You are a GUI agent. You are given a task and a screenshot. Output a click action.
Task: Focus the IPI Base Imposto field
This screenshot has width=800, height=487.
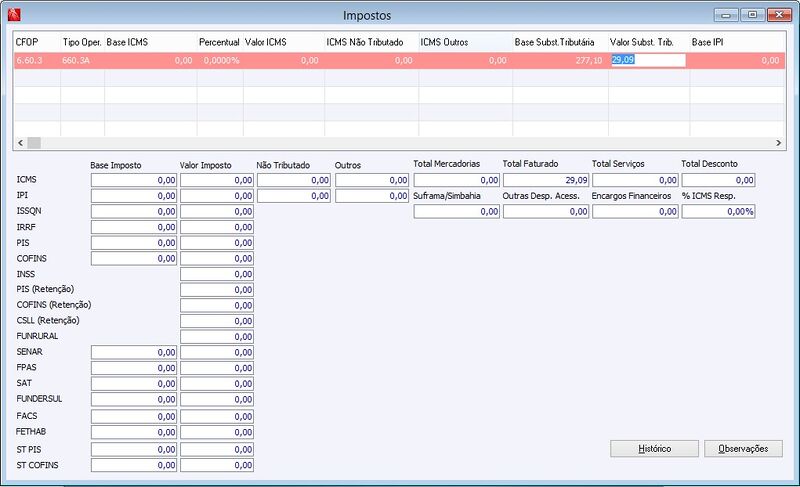pyautogui.click(x=134, y=196)
